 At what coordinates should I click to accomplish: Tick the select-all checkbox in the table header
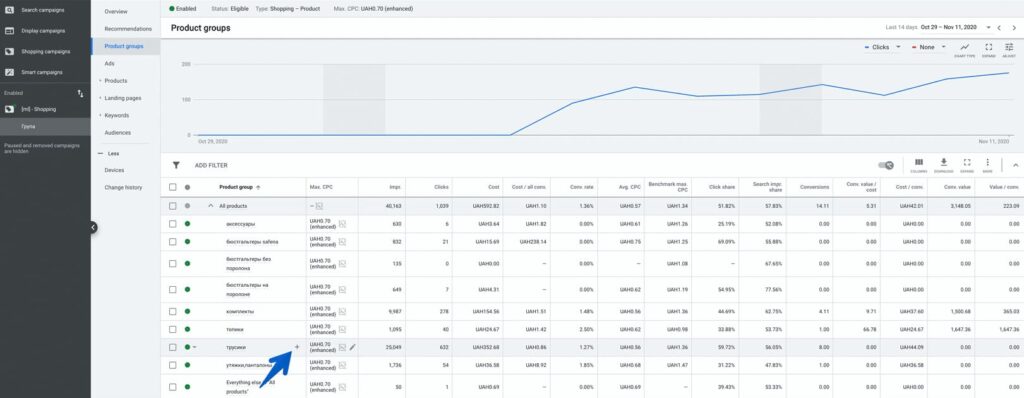click(172, 187)
